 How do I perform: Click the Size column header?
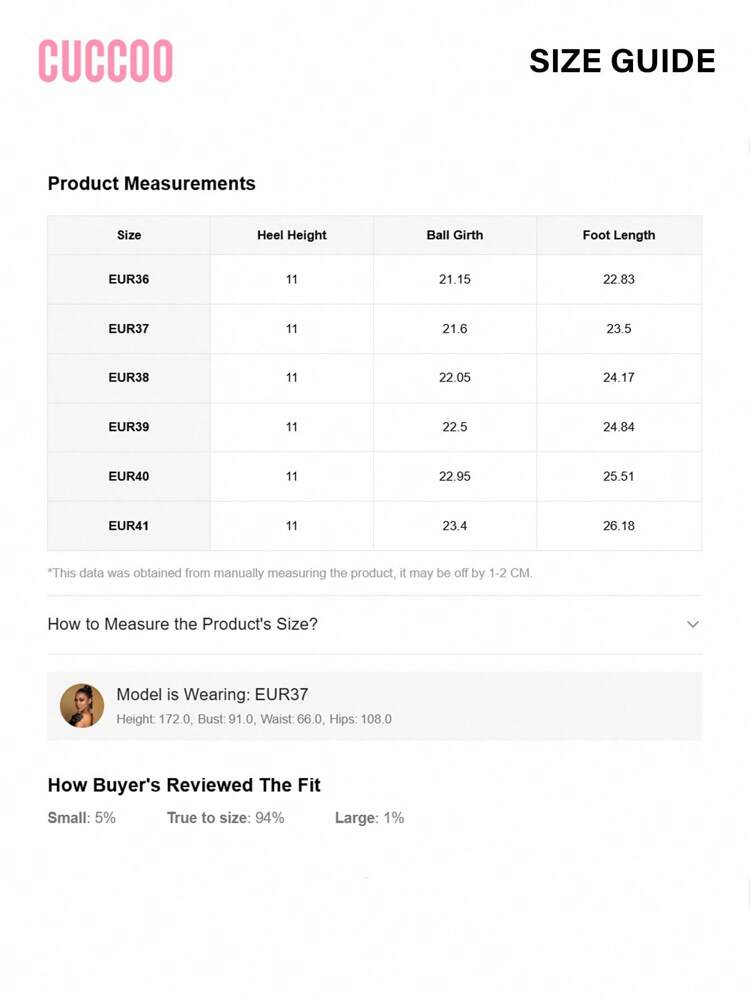coord(129,235)
